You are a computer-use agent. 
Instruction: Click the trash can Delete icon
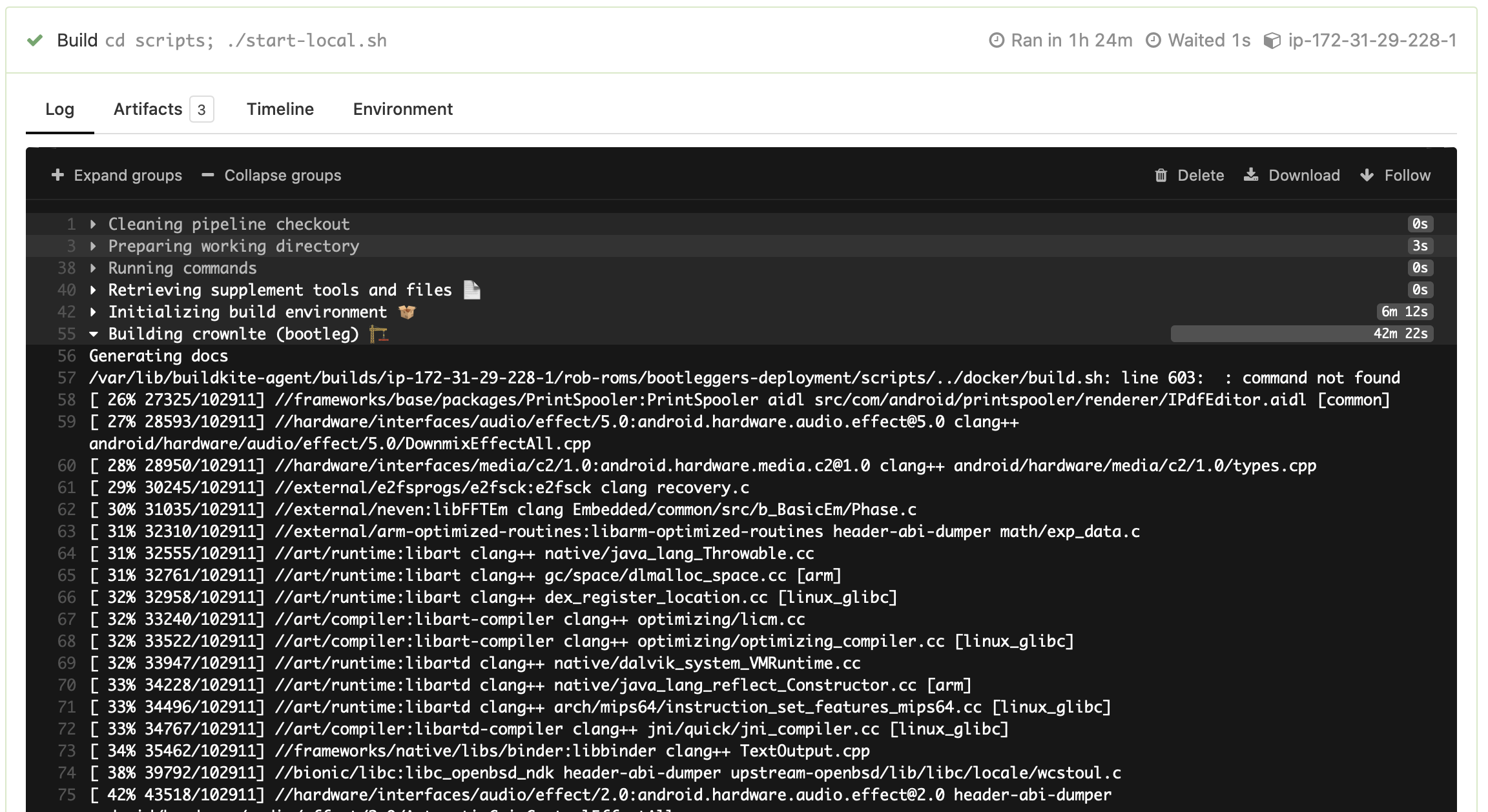(x=1161, y=175)
